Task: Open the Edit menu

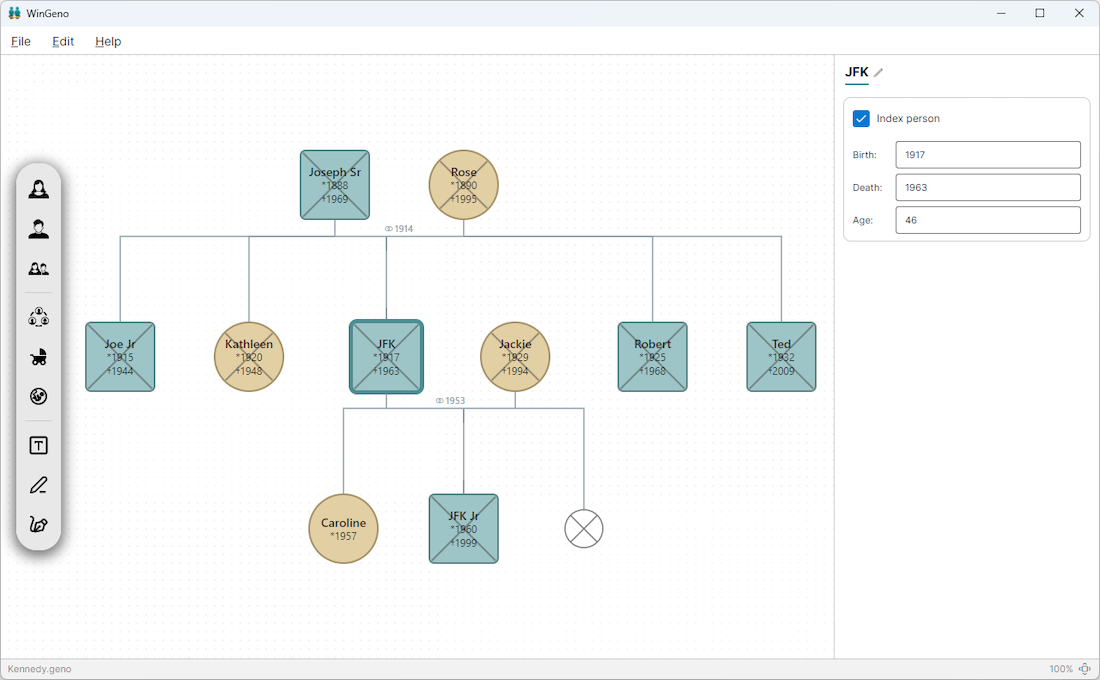Action: pos(63,41)
